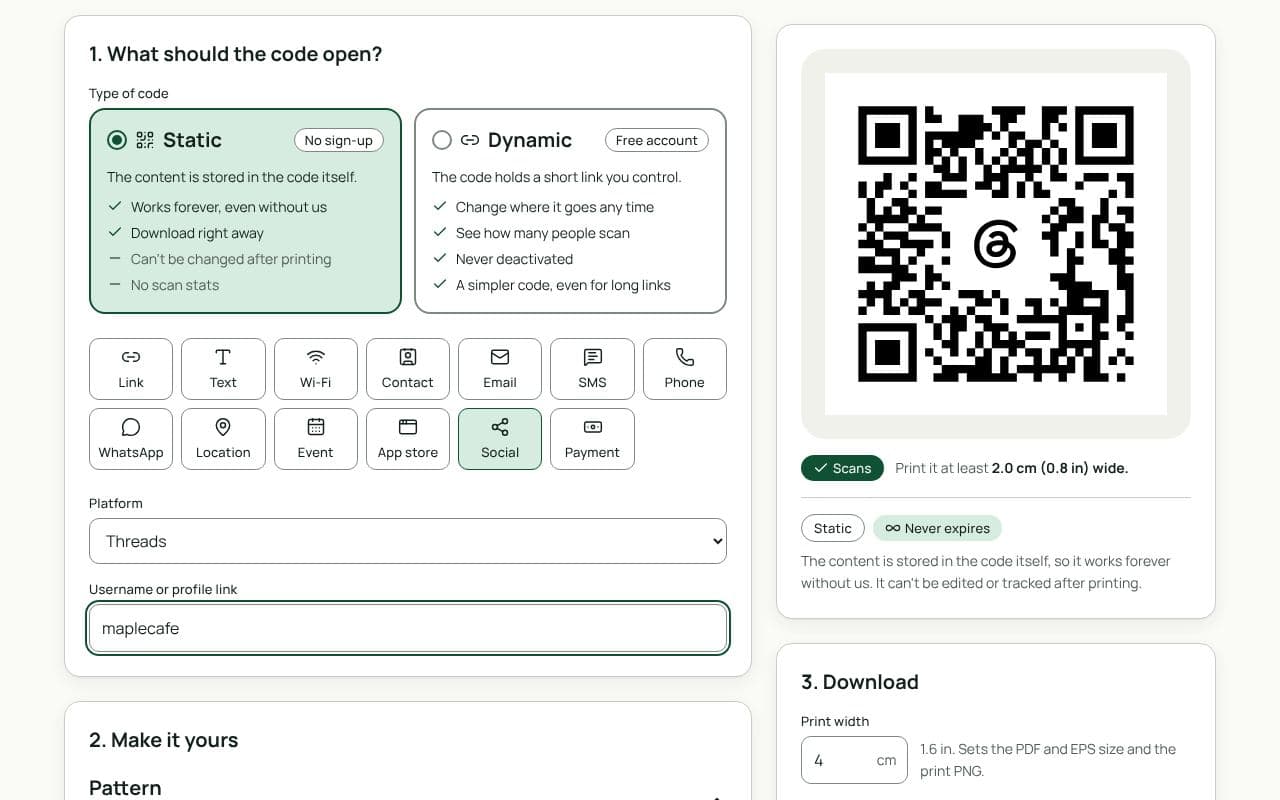The width and height of the screenshot is (1280, 800).
Task: Click 'Change where it goes any time'
Action: point(555,207)
